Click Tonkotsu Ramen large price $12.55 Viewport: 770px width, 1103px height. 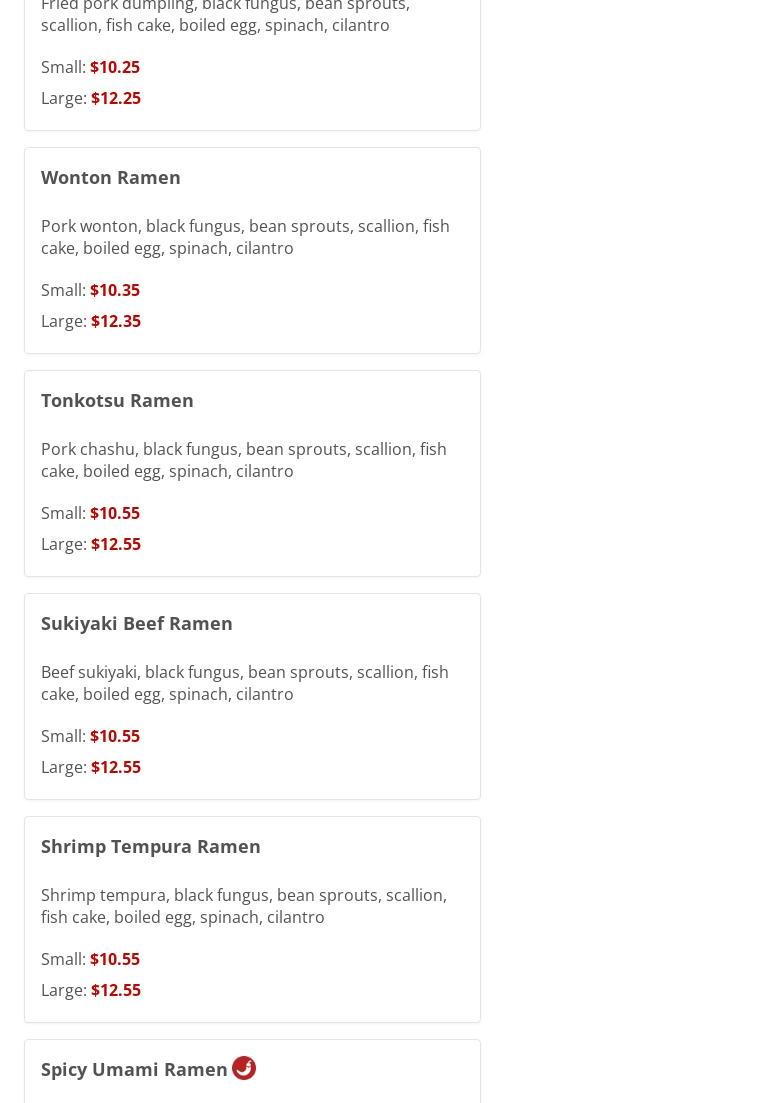(116, 544)
